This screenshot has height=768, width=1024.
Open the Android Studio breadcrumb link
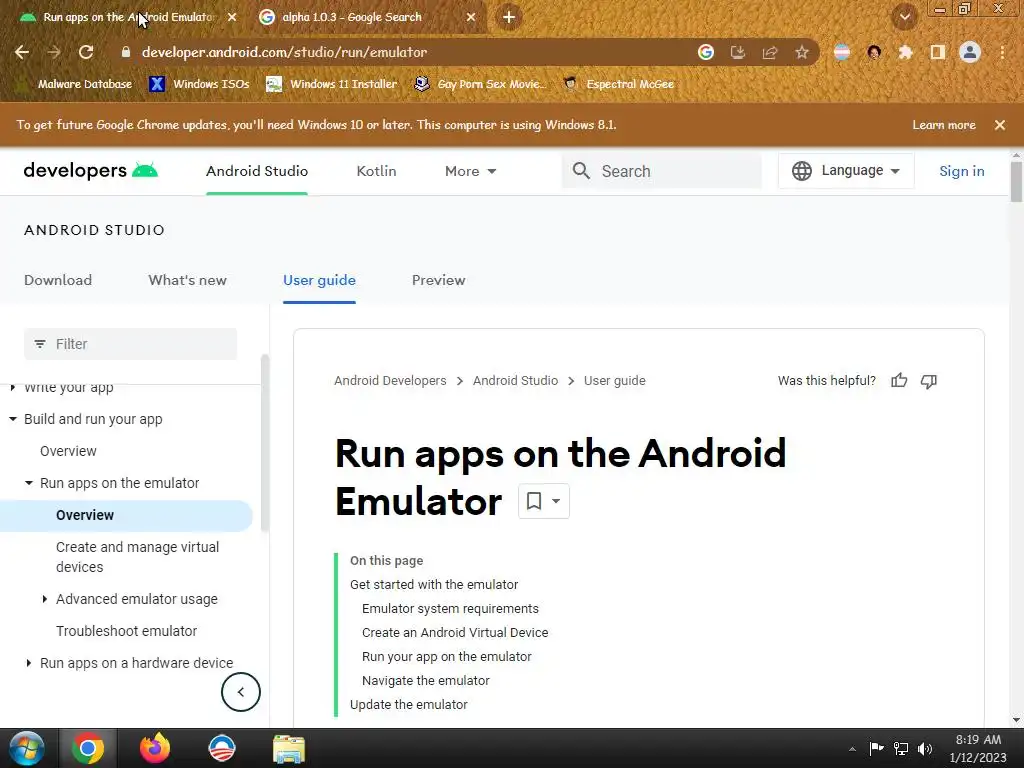(515, 381)
